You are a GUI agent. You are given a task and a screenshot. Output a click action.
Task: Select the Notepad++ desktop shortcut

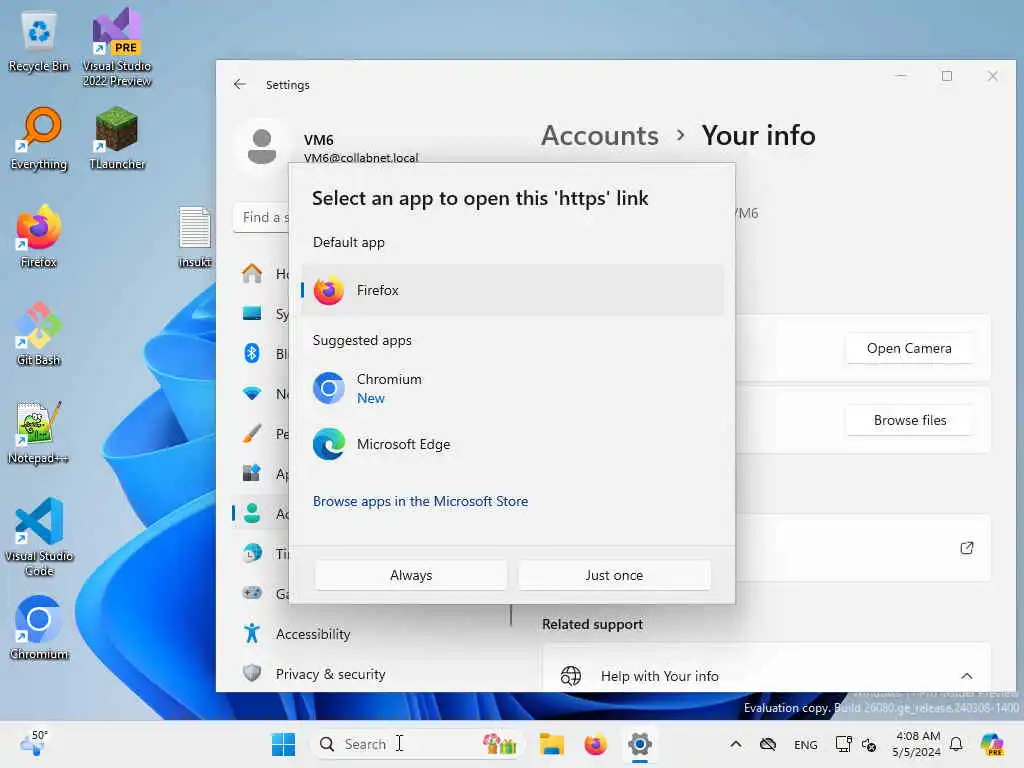[x=39, y=433]
